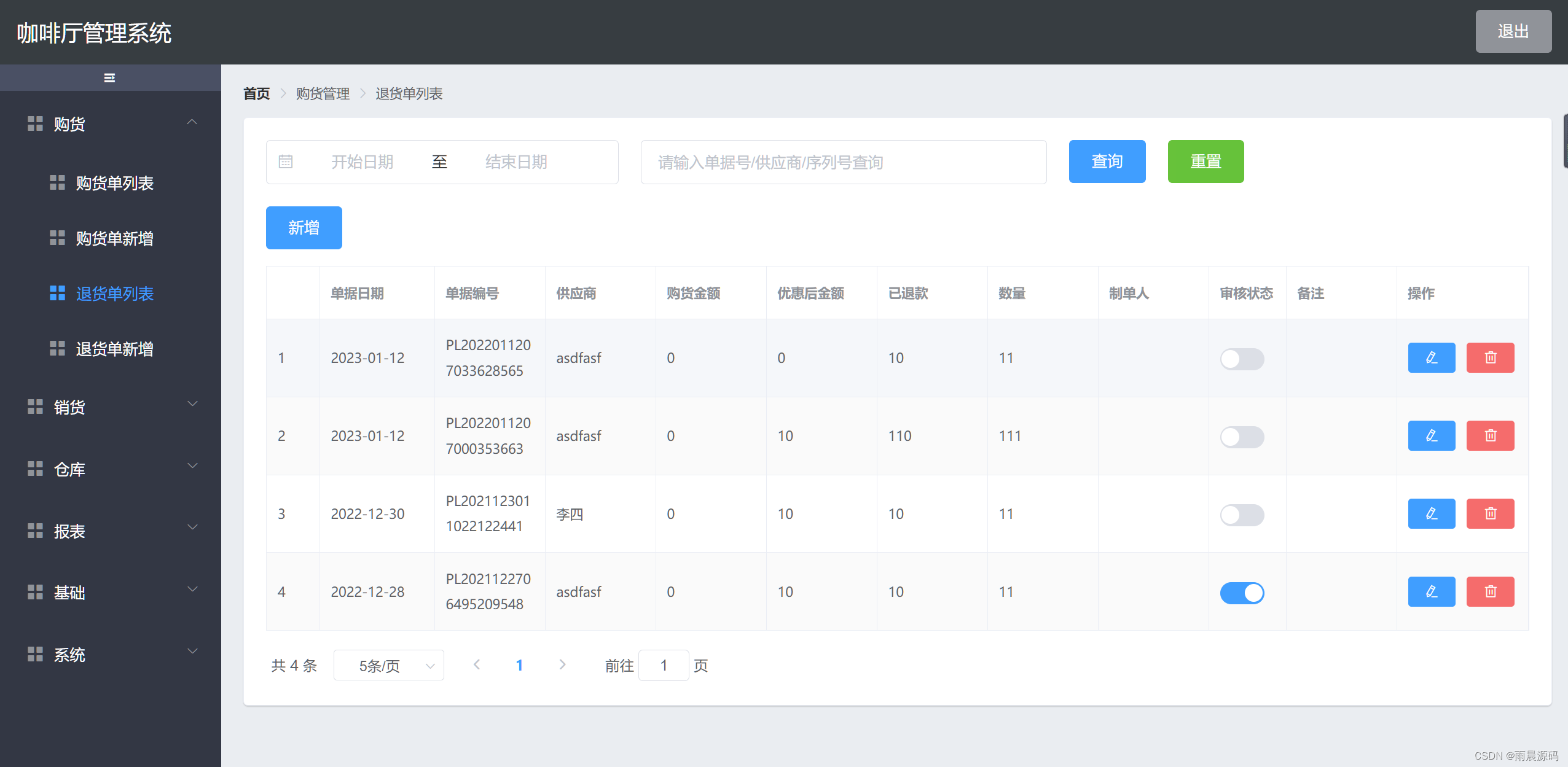
Task: Select 退货单新增 menu item
Action: [x=114, y=349]
